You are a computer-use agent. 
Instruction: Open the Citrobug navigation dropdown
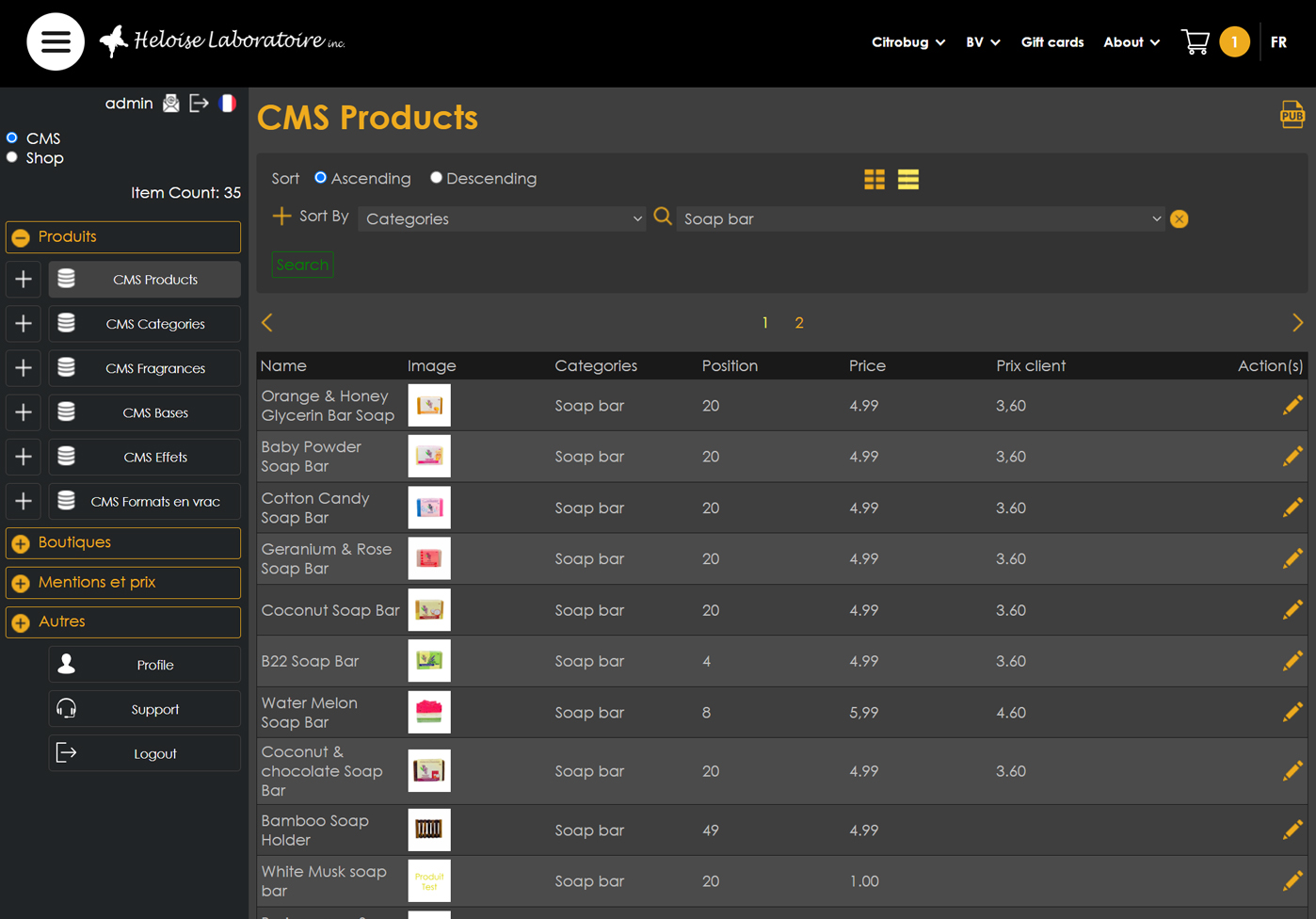(x=907, y=42)
